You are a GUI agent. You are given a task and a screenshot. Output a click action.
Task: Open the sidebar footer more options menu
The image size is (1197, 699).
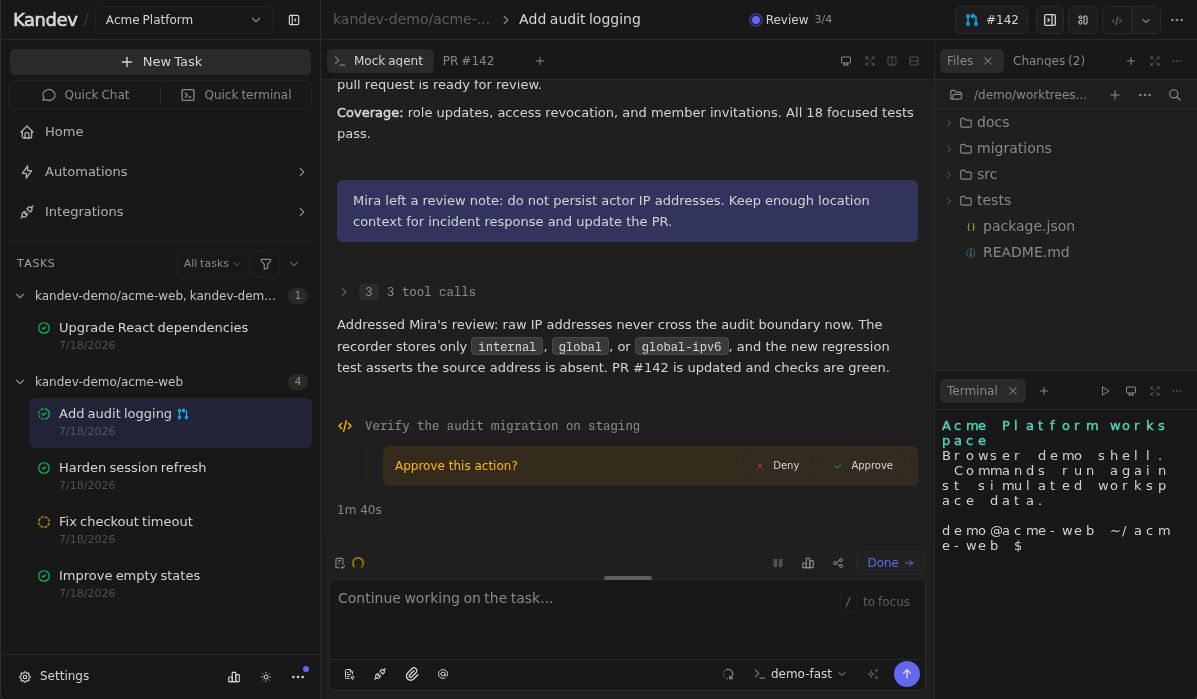(298, 677)
